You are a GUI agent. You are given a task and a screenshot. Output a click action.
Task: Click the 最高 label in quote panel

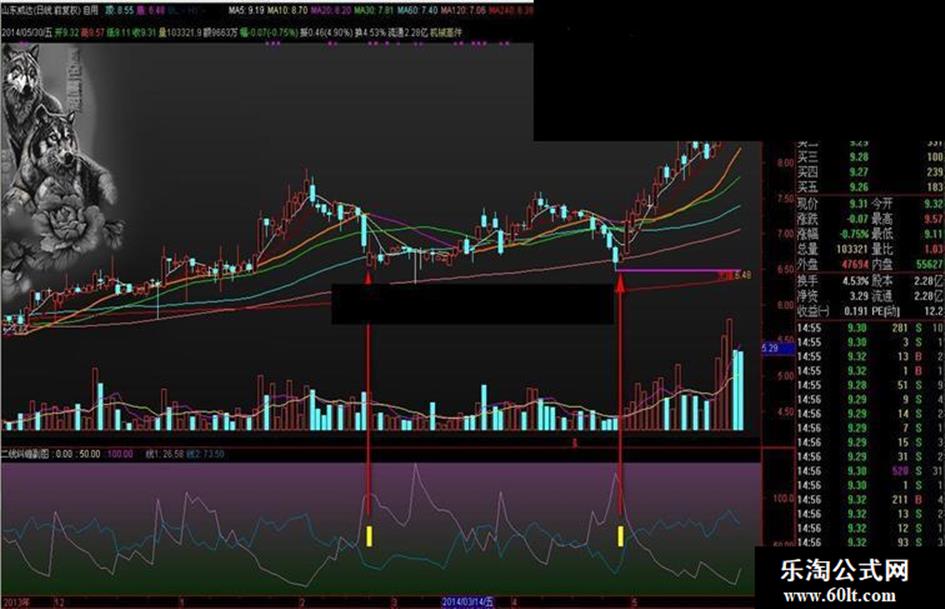coord(882,219)
